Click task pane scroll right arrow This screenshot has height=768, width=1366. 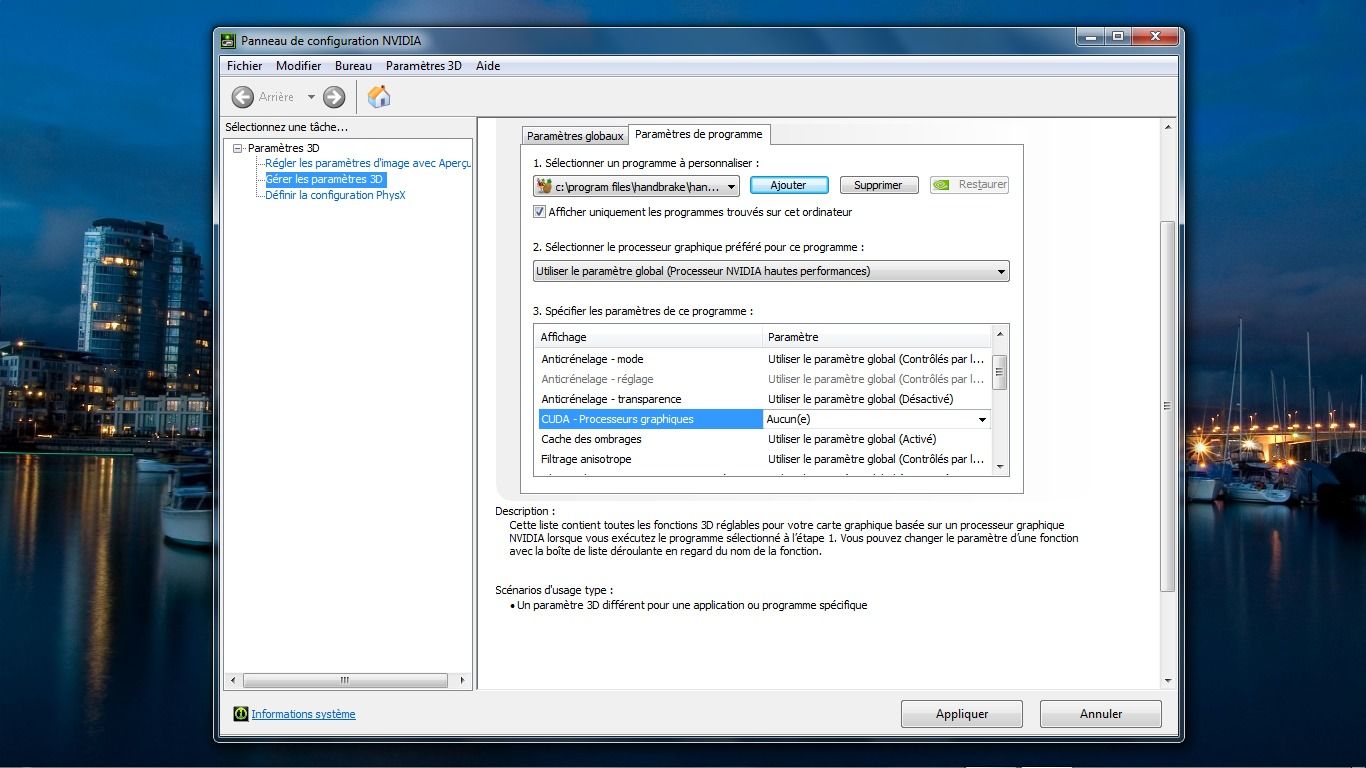pos(462,680)
